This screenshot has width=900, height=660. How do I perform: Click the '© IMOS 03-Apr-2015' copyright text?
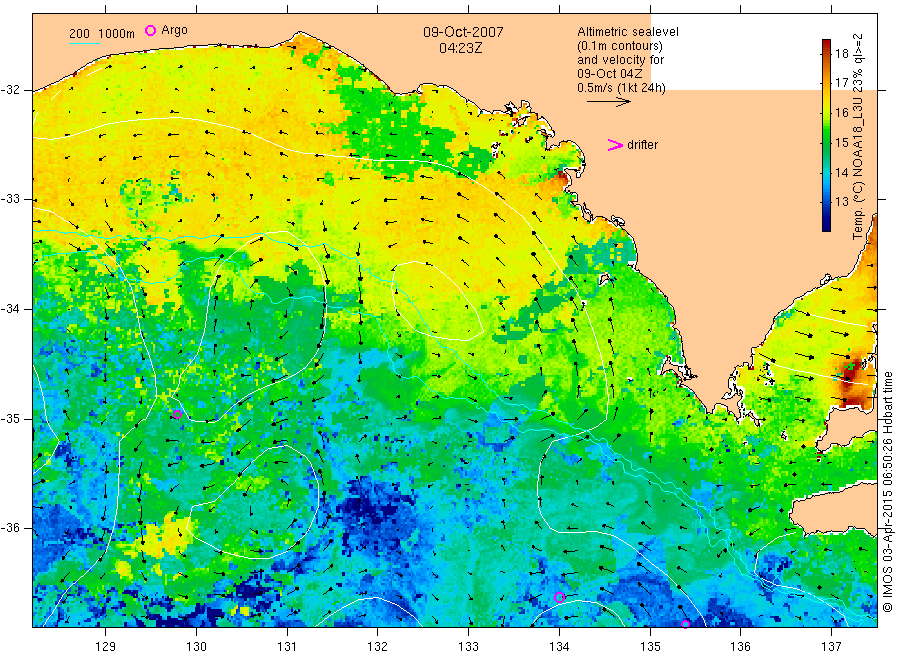887,553
